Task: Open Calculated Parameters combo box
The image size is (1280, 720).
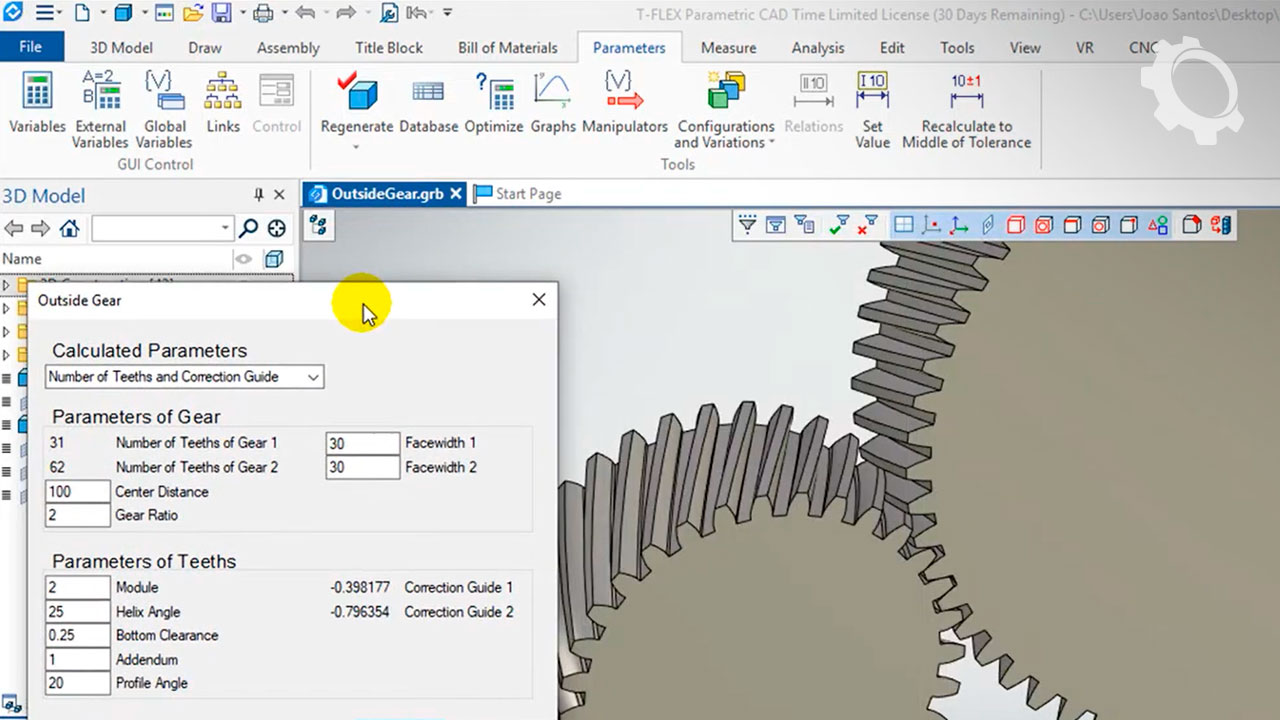Action: pyautogui.click(x=185, y=377)
